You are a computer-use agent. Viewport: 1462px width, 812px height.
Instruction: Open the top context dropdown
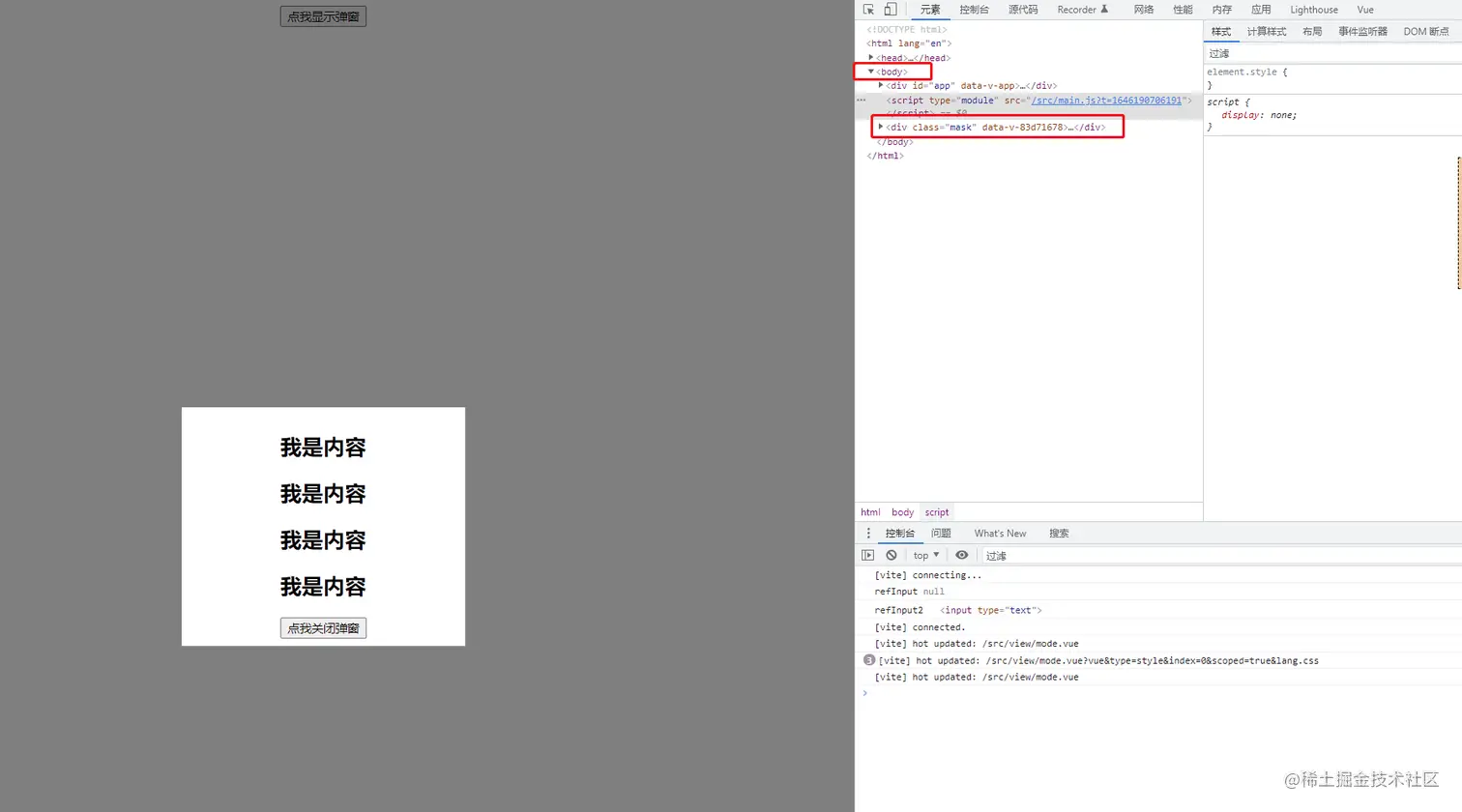click(925, 556)
